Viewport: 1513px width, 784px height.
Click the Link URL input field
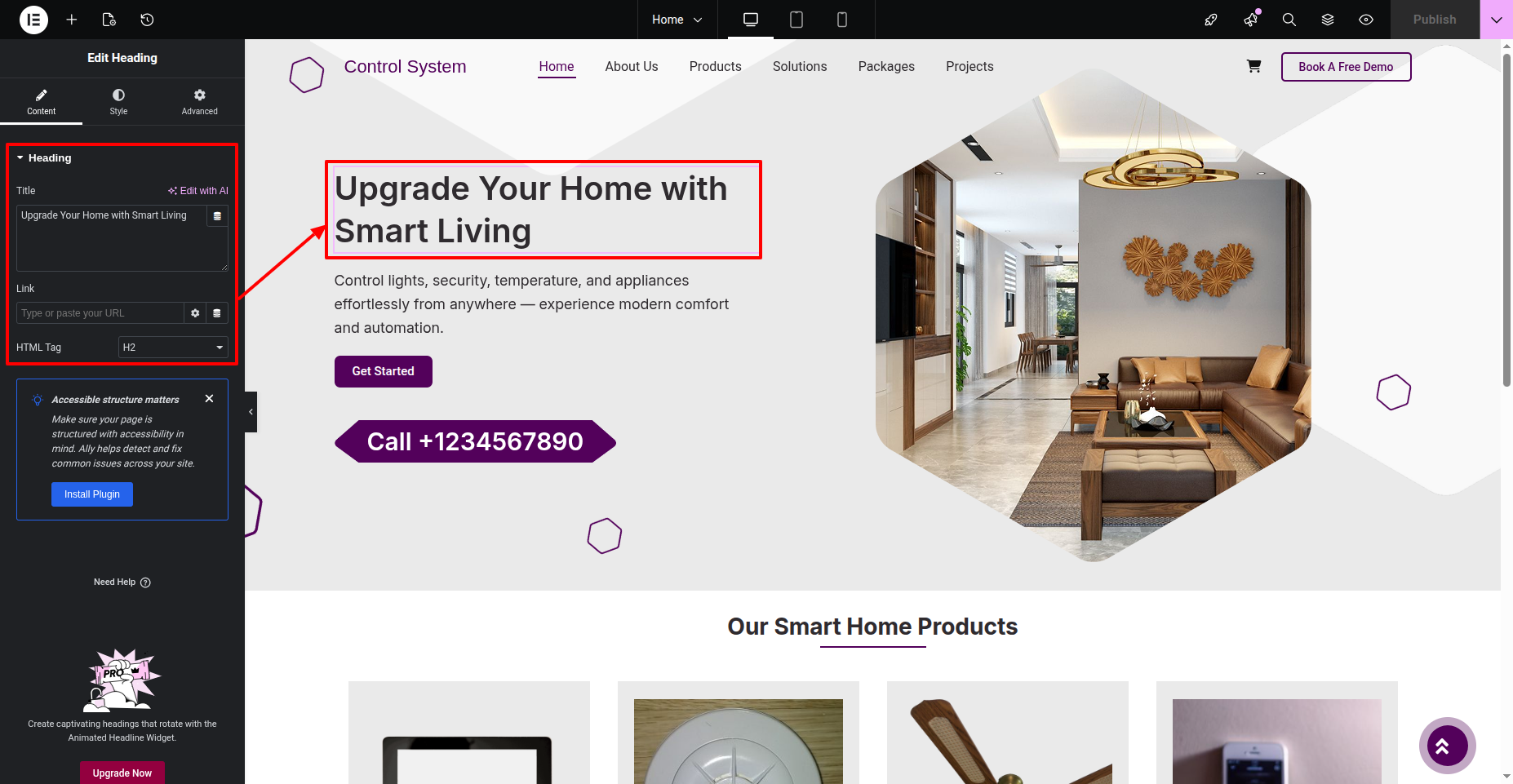pos(100,313)
